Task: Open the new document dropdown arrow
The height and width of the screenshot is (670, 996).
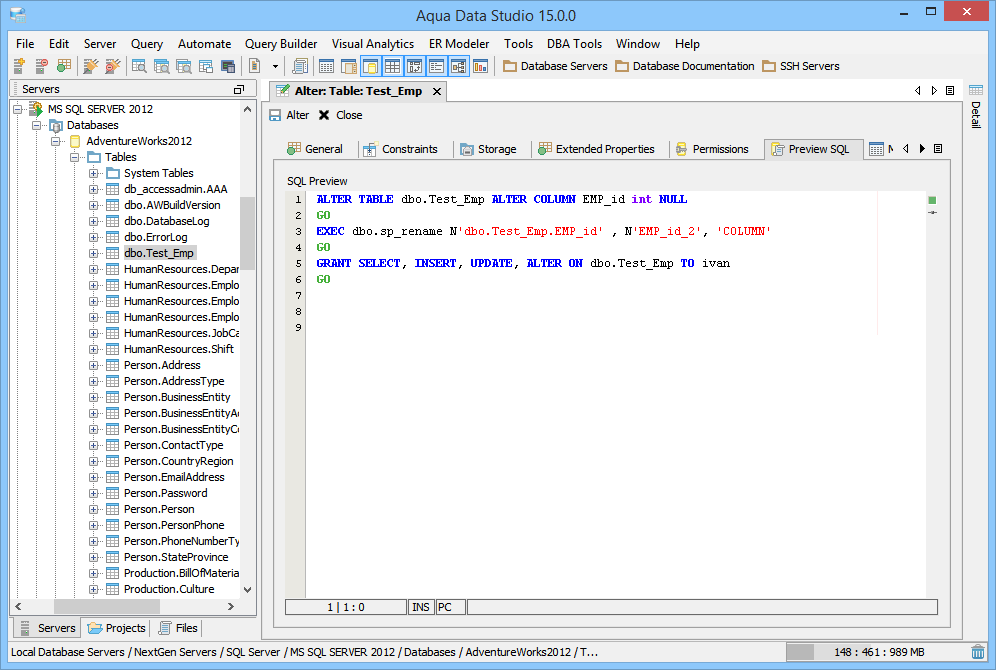Action: tap(273, 66)
